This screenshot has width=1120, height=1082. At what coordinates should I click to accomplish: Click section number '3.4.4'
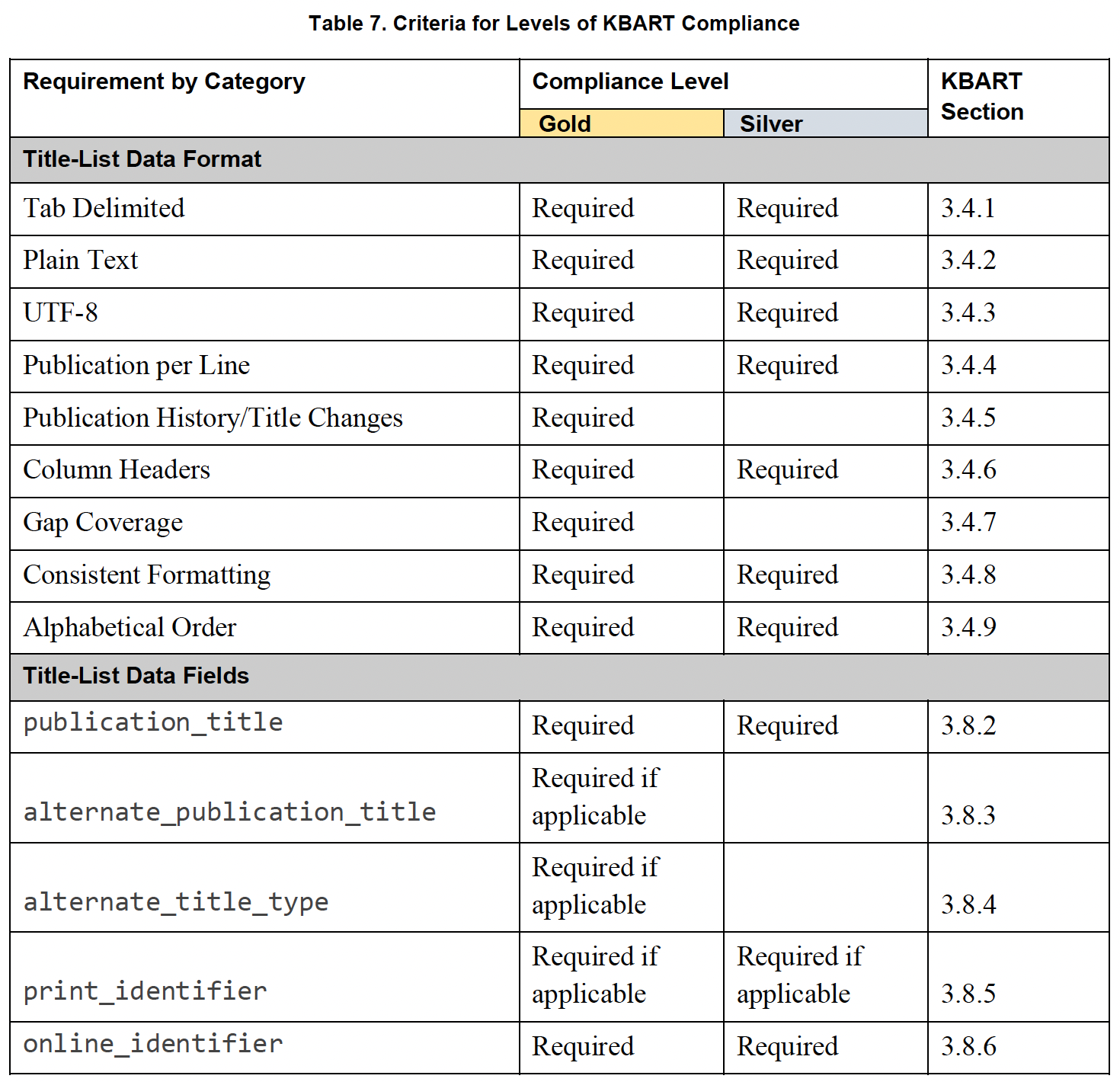click(968, 365)
